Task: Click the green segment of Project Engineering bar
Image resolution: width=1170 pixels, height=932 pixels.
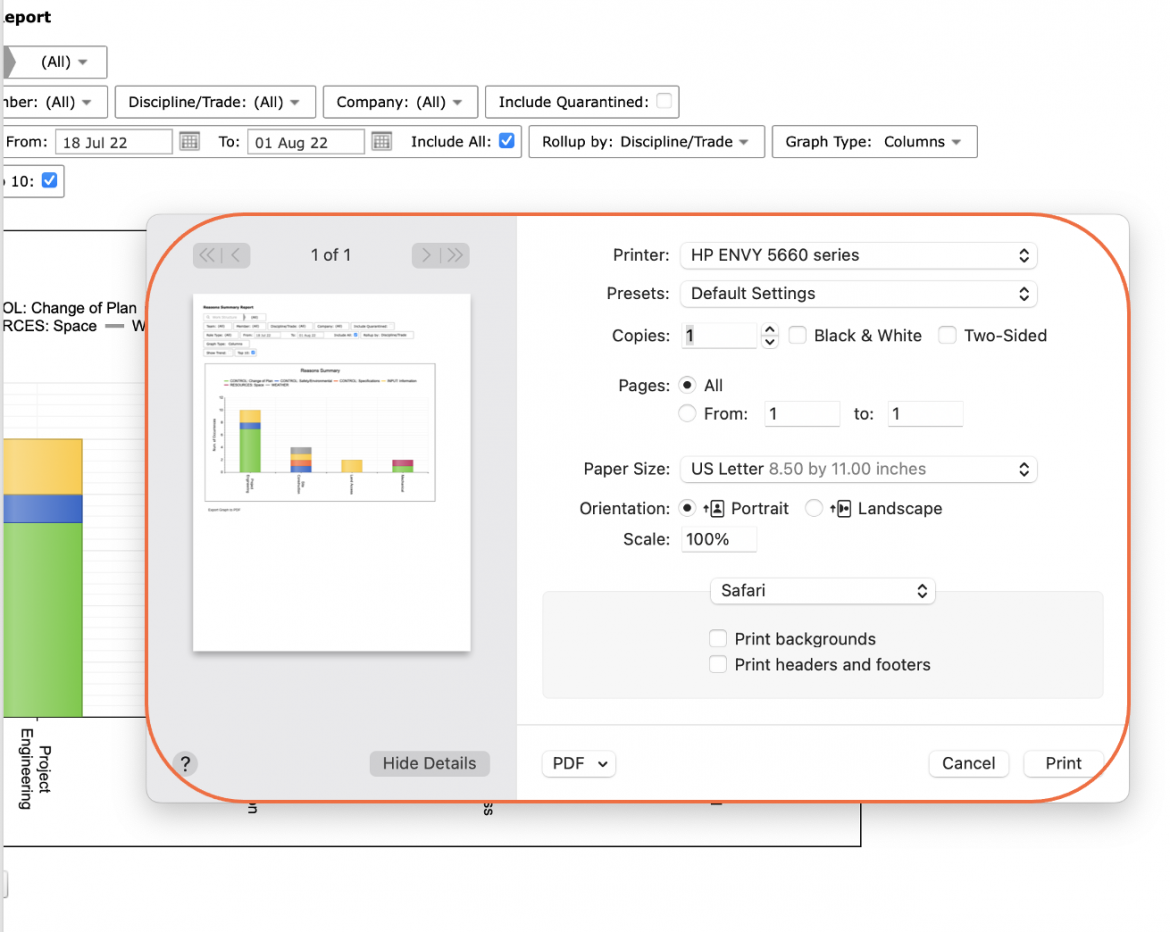Action: click(x=43, y=619)
